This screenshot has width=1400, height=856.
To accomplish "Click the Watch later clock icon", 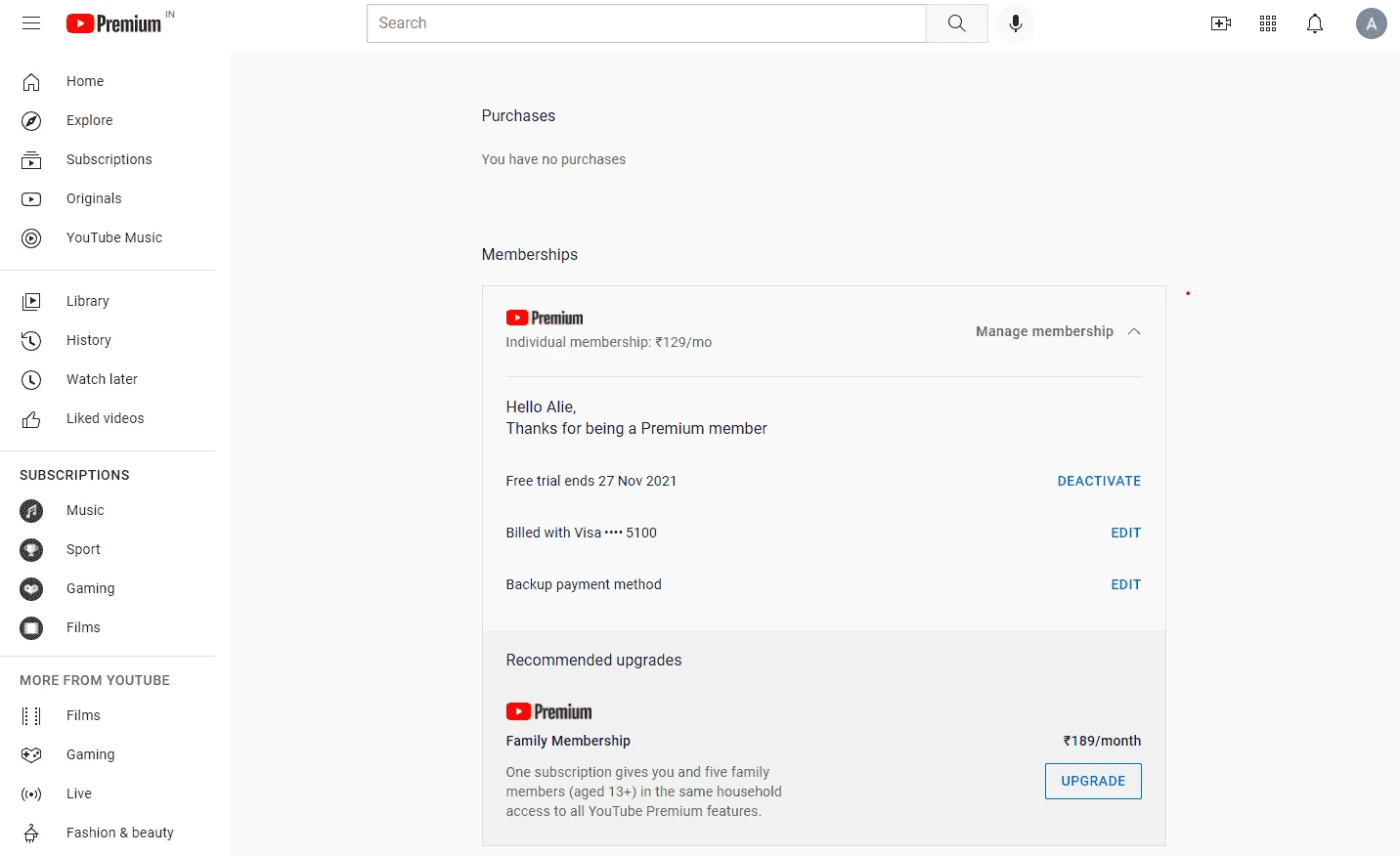I will coord(31,380).
